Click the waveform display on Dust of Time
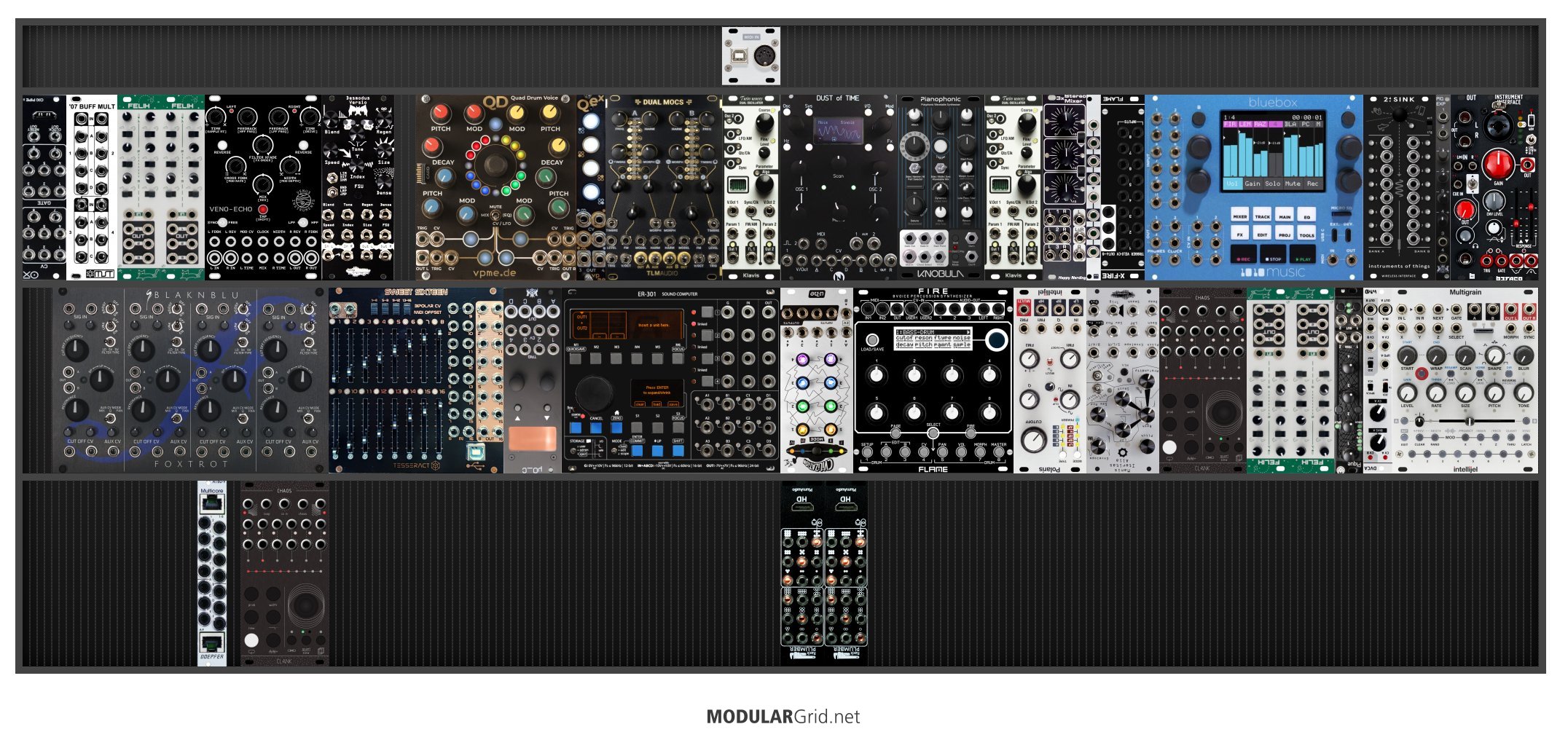 838,131
